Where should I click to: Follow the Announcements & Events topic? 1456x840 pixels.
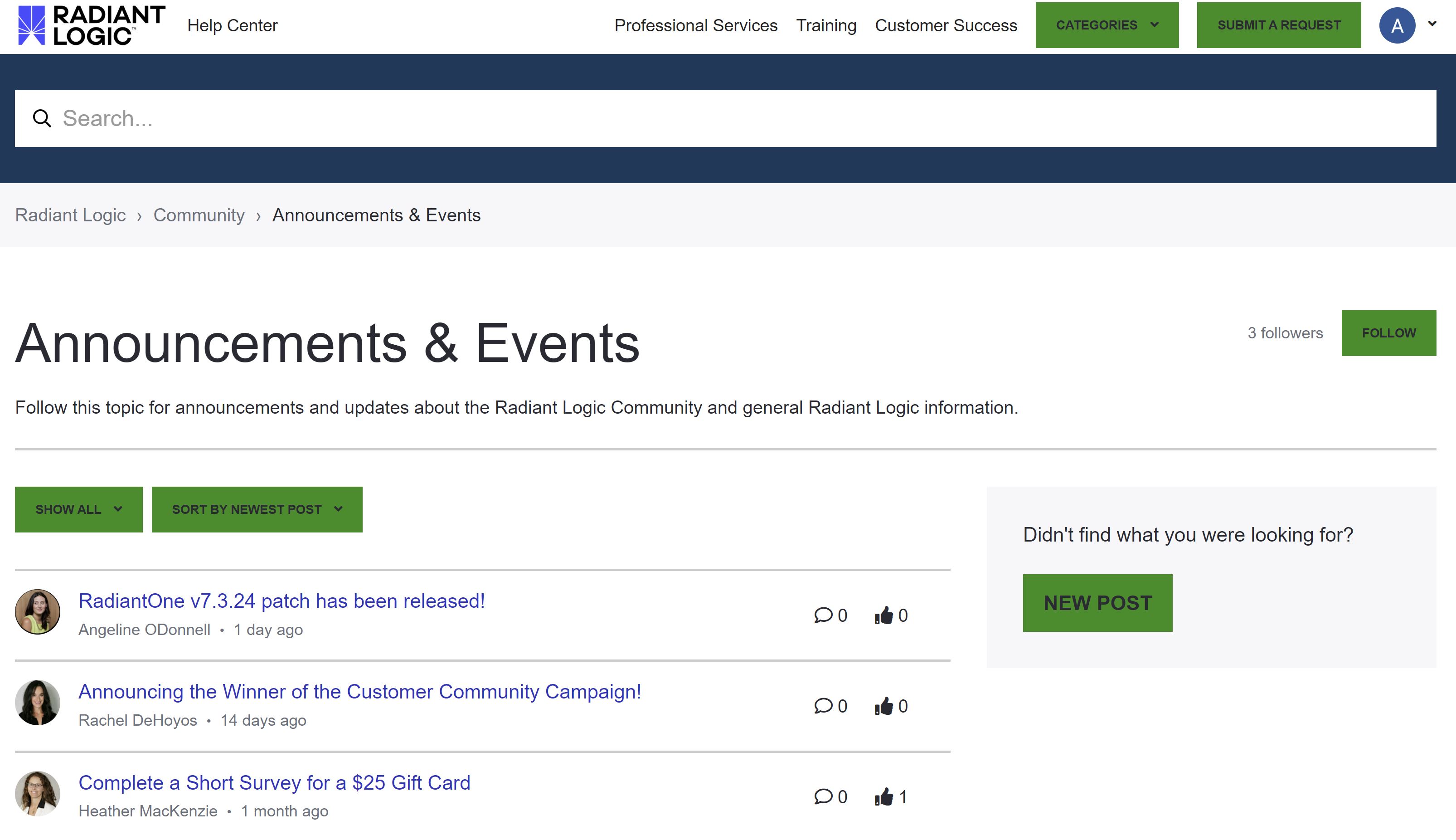click(x=1388, y=333)
